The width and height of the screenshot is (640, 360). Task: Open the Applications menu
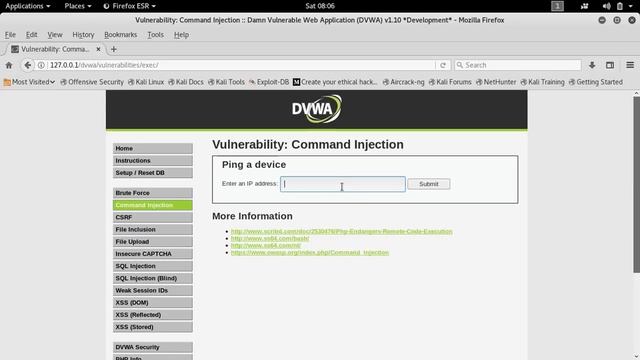pos(28,6)
